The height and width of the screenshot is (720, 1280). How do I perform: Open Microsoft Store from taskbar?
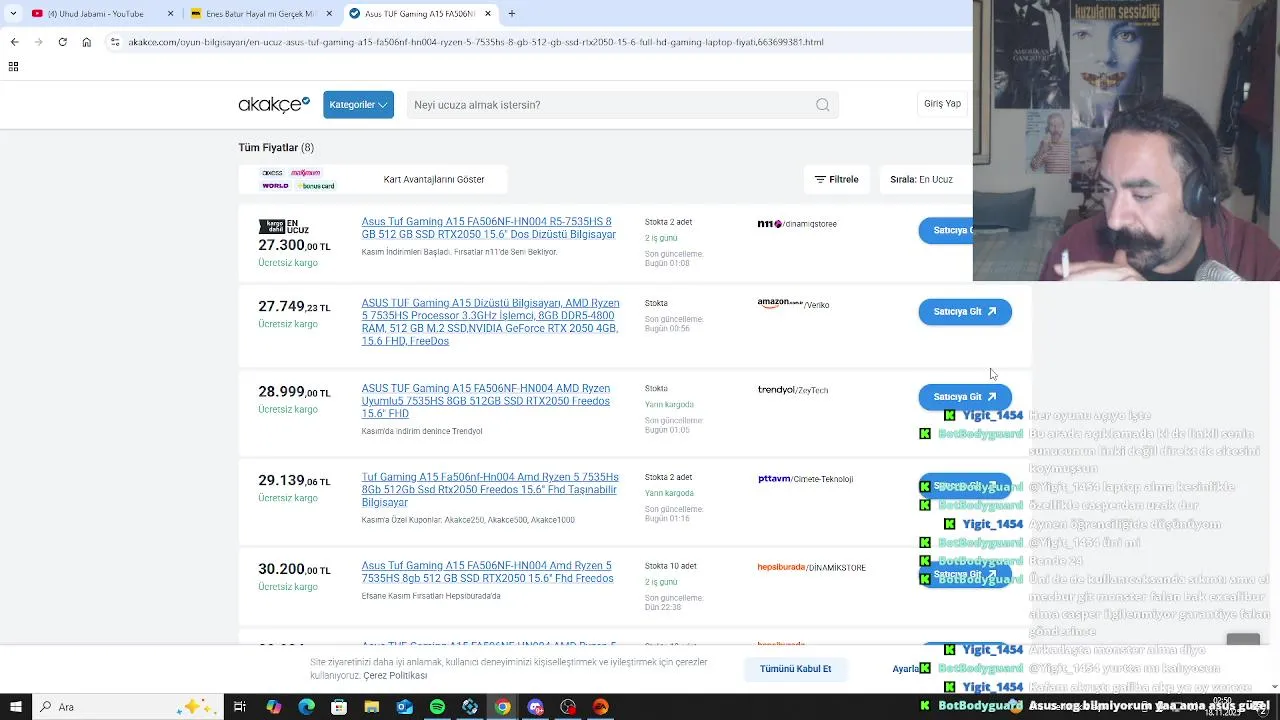tap(339, 707)
